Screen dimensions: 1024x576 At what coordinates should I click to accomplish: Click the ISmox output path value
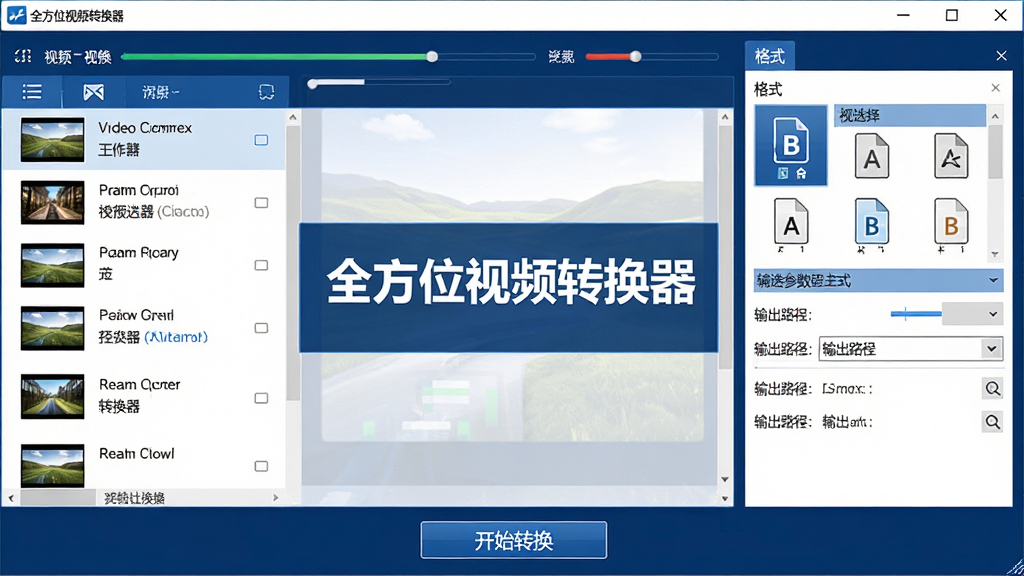click(x=847, y=389)
